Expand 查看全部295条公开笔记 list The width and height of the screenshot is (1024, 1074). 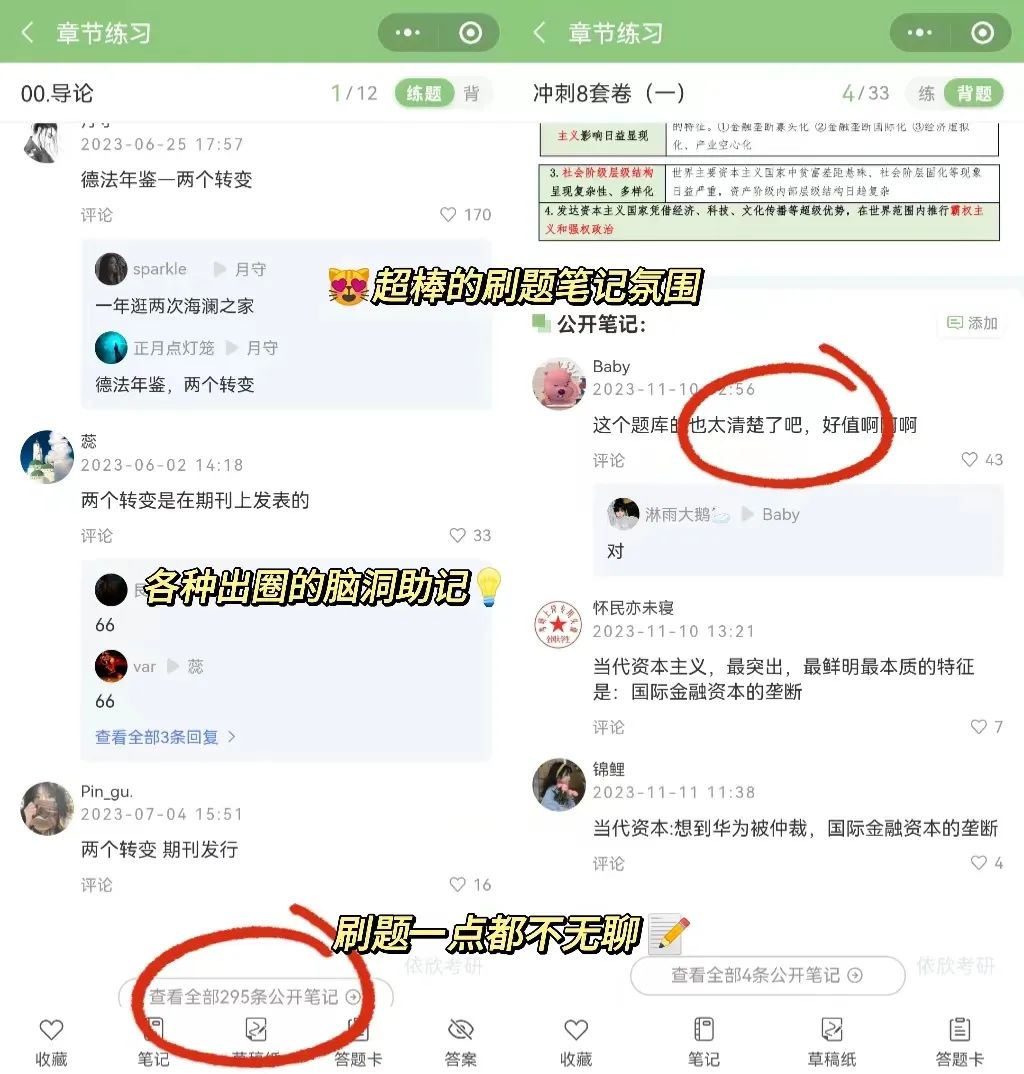[255, 997]
